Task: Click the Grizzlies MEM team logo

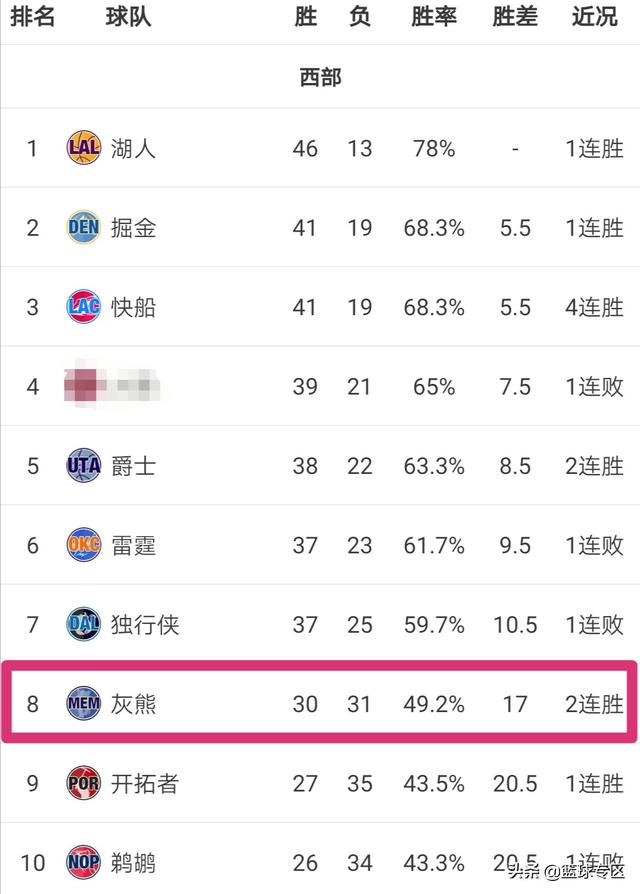Action: [84, 703]
